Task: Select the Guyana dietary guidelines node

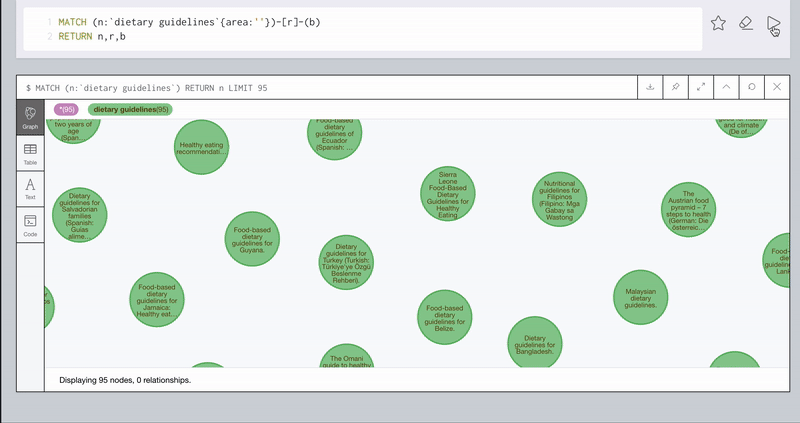Action: point(253,239)
